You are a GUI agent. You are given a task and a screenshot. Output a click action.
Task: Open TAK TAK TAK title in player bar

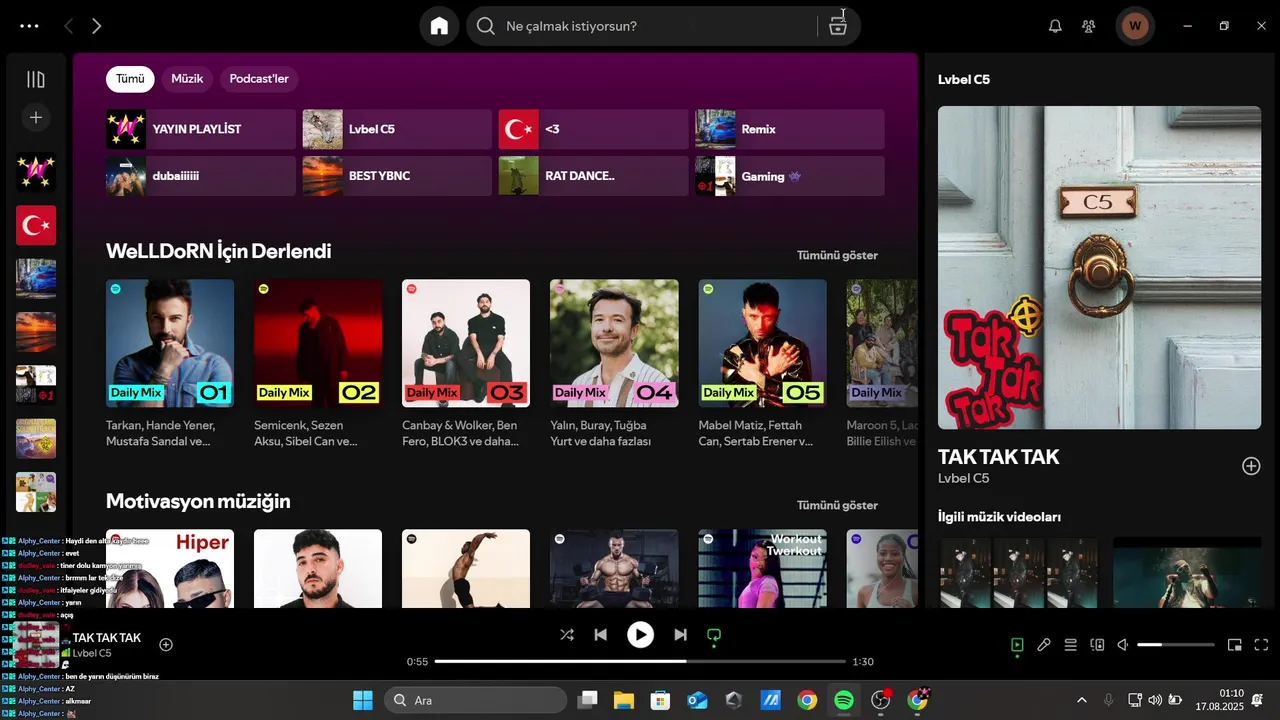[107, 637]
